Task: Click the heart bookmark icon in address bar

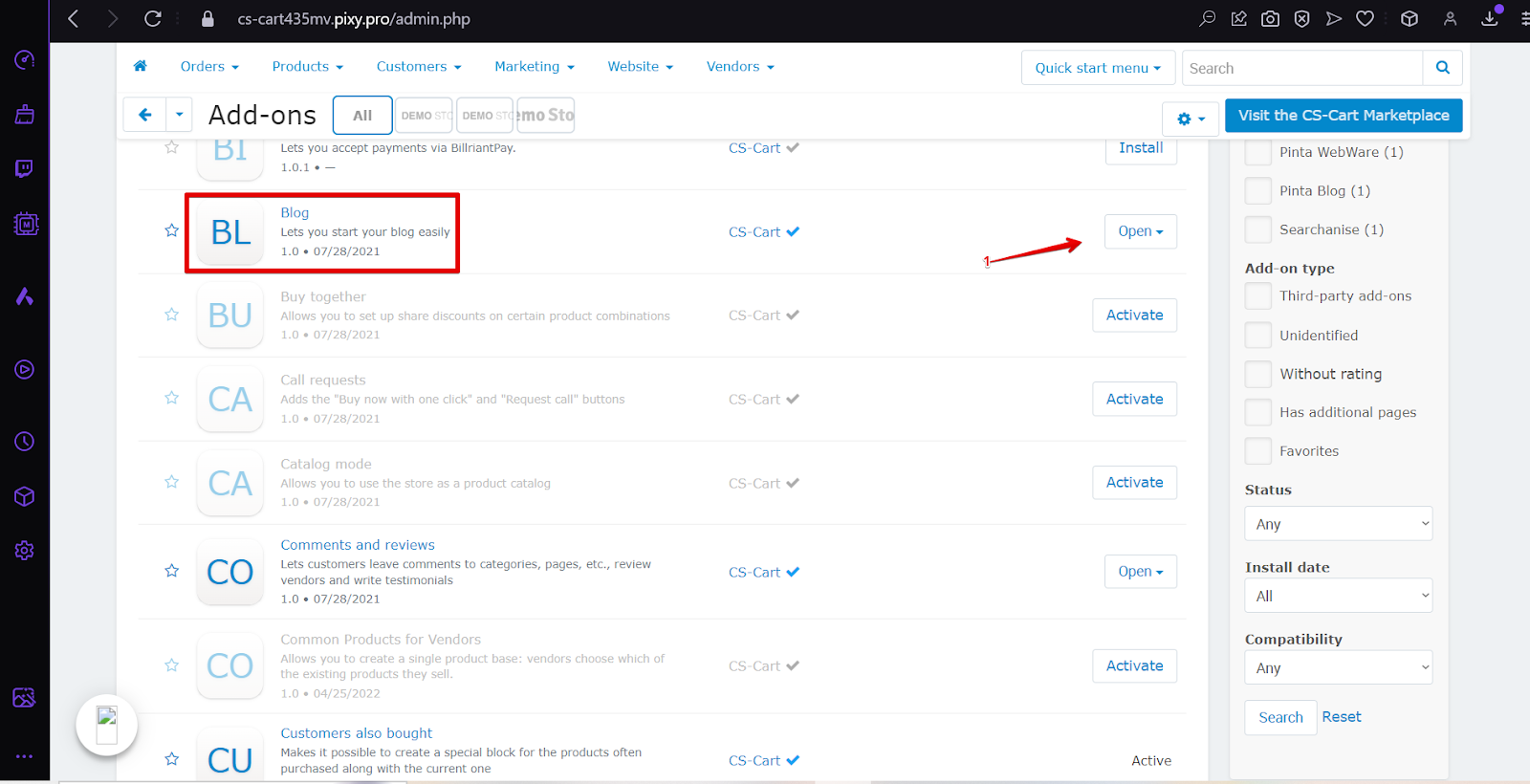Action: point(1366,18)
